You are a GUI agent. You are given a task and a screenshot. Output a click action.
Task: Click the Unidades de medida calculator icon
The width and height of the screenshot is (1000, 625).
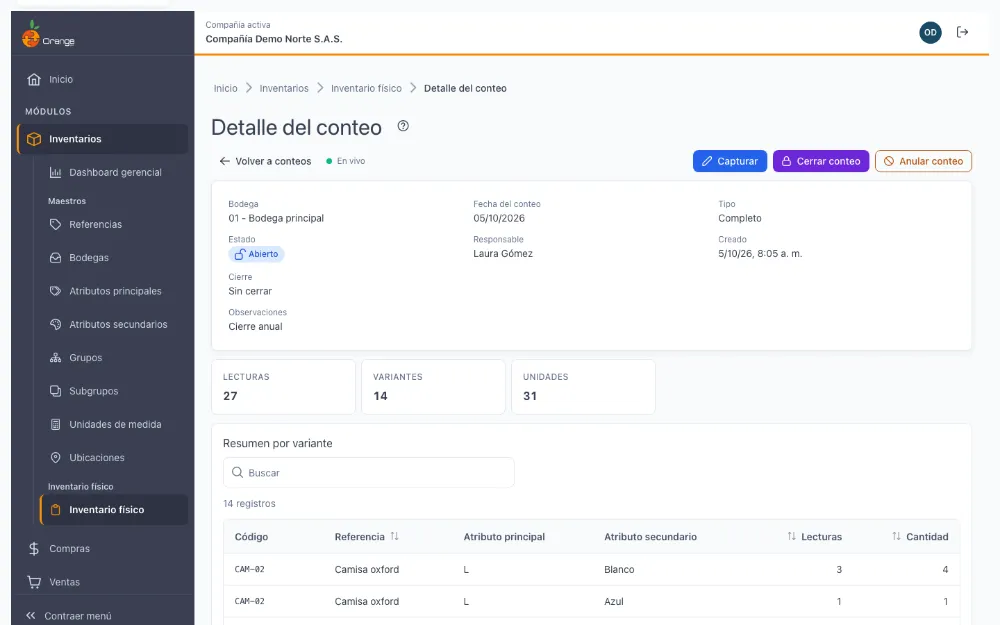[x=55, y=424]
